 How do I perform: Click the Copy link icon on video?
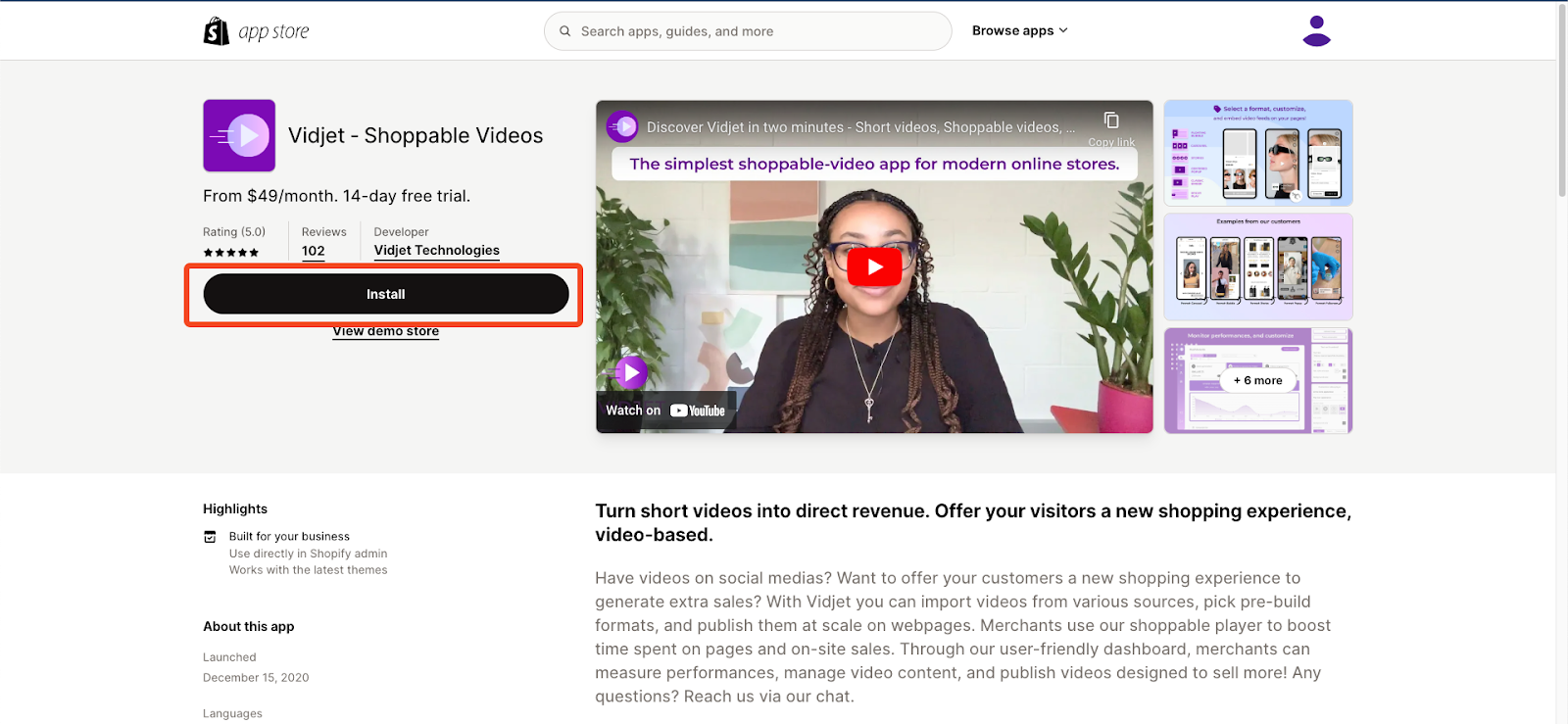click(1111, 121)
